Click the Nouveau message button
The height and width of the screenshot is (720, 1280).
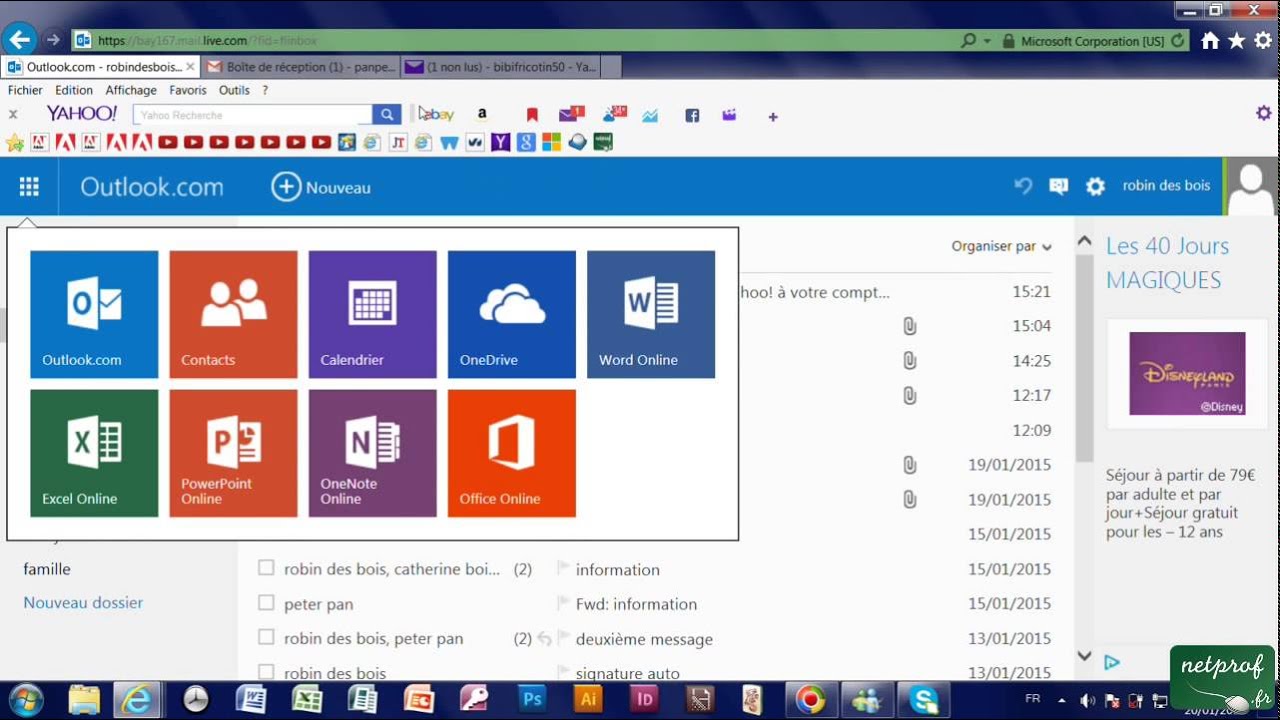coord(321,187)
